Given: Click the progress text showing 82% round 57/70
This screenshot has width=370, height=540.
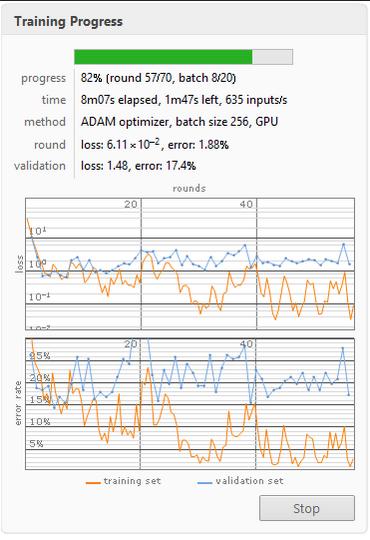Looking at the screenshot, I should click(x=158, y=78).
